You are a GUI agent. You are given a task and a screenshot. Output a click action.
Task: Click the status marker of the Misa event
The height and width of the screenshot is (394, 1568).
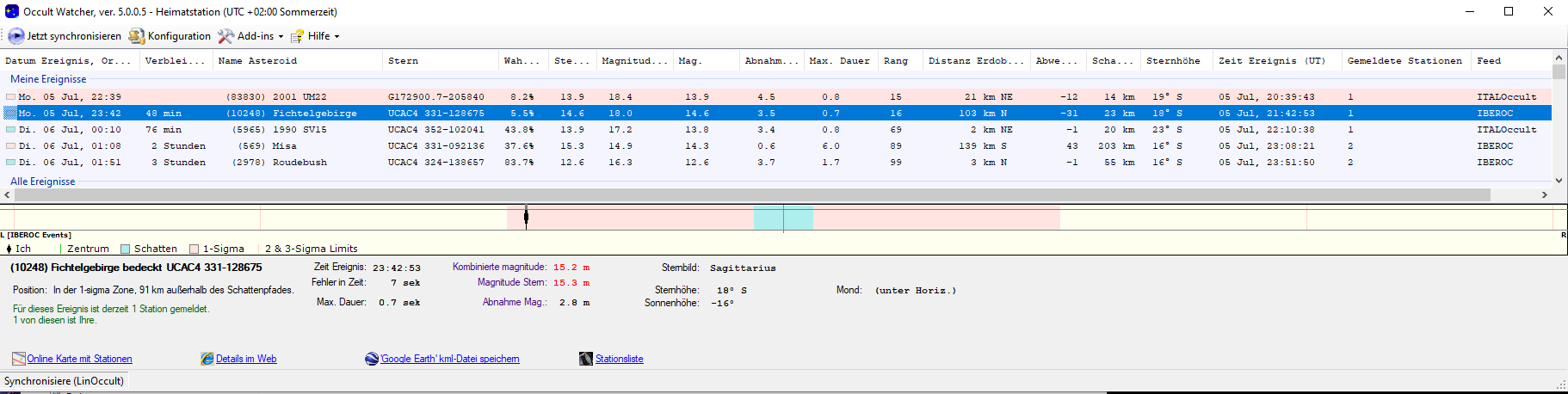10,146
